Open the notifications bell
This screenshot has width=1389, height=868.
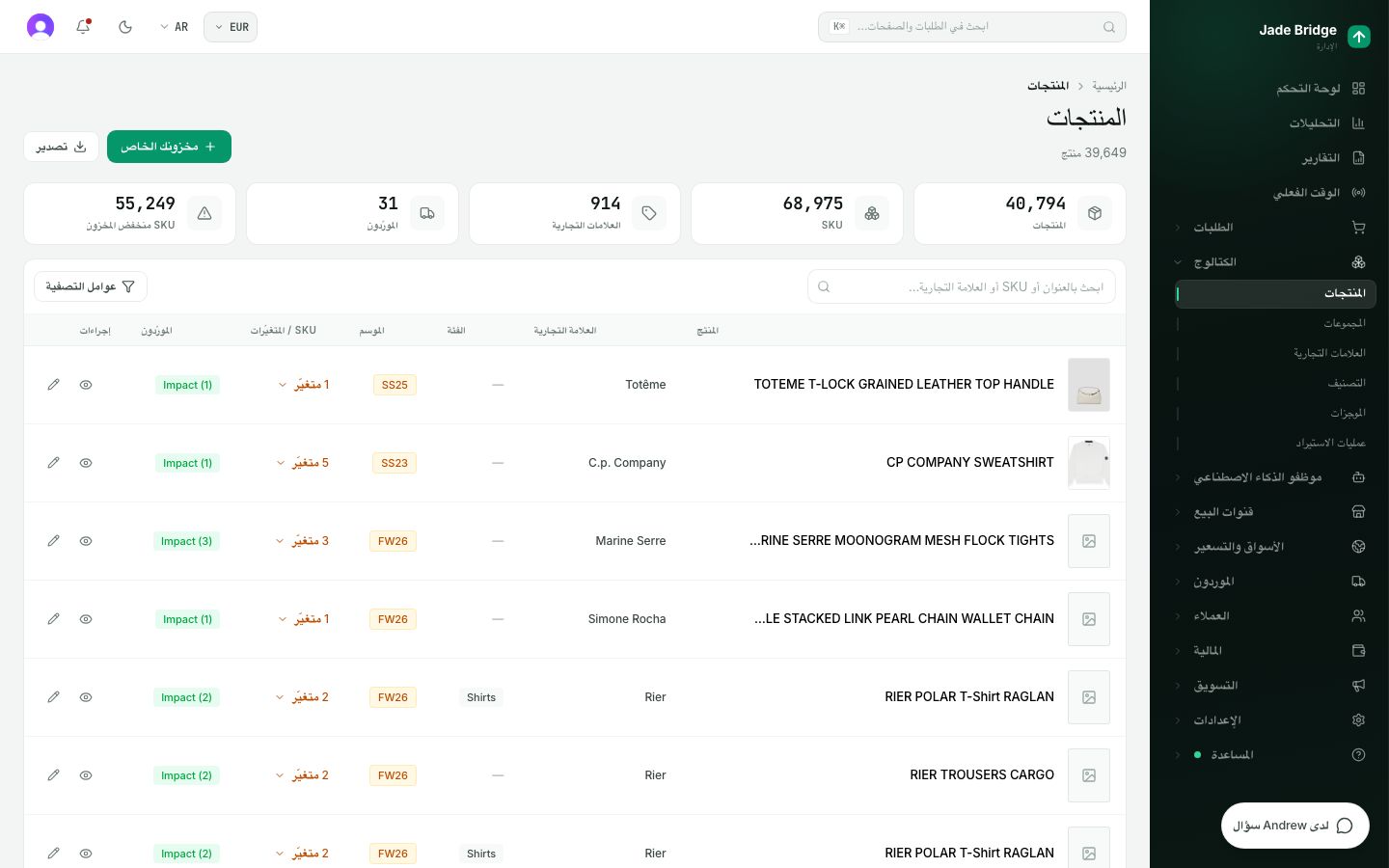[x=83, y=27]
